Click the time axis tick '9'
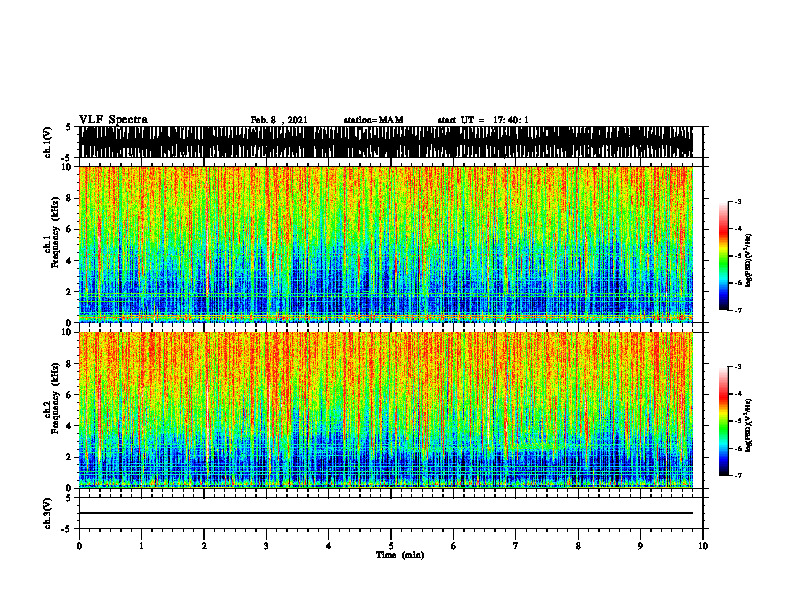This screenshot has height=612, width=792. [x=640, y=546]
